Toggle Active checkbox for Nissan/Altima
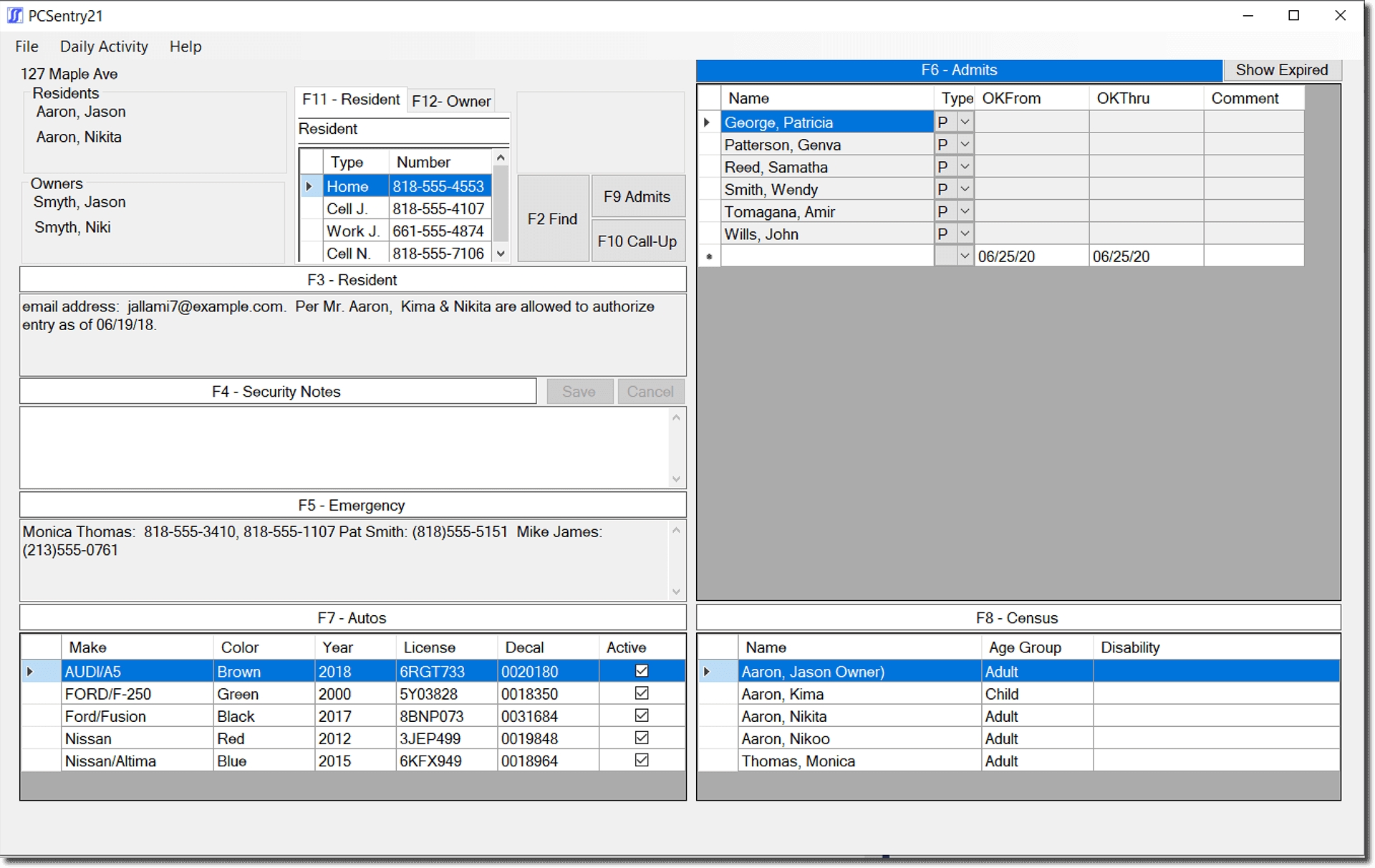 pos(642,760)
